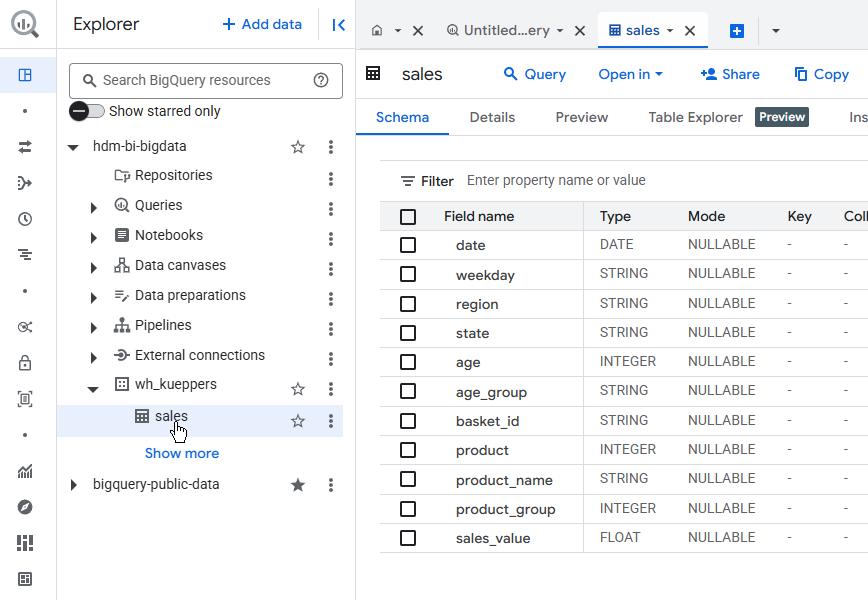The image size is (868, 600).
Task: Select the sales table tab
Action: (x=642, y=30)
